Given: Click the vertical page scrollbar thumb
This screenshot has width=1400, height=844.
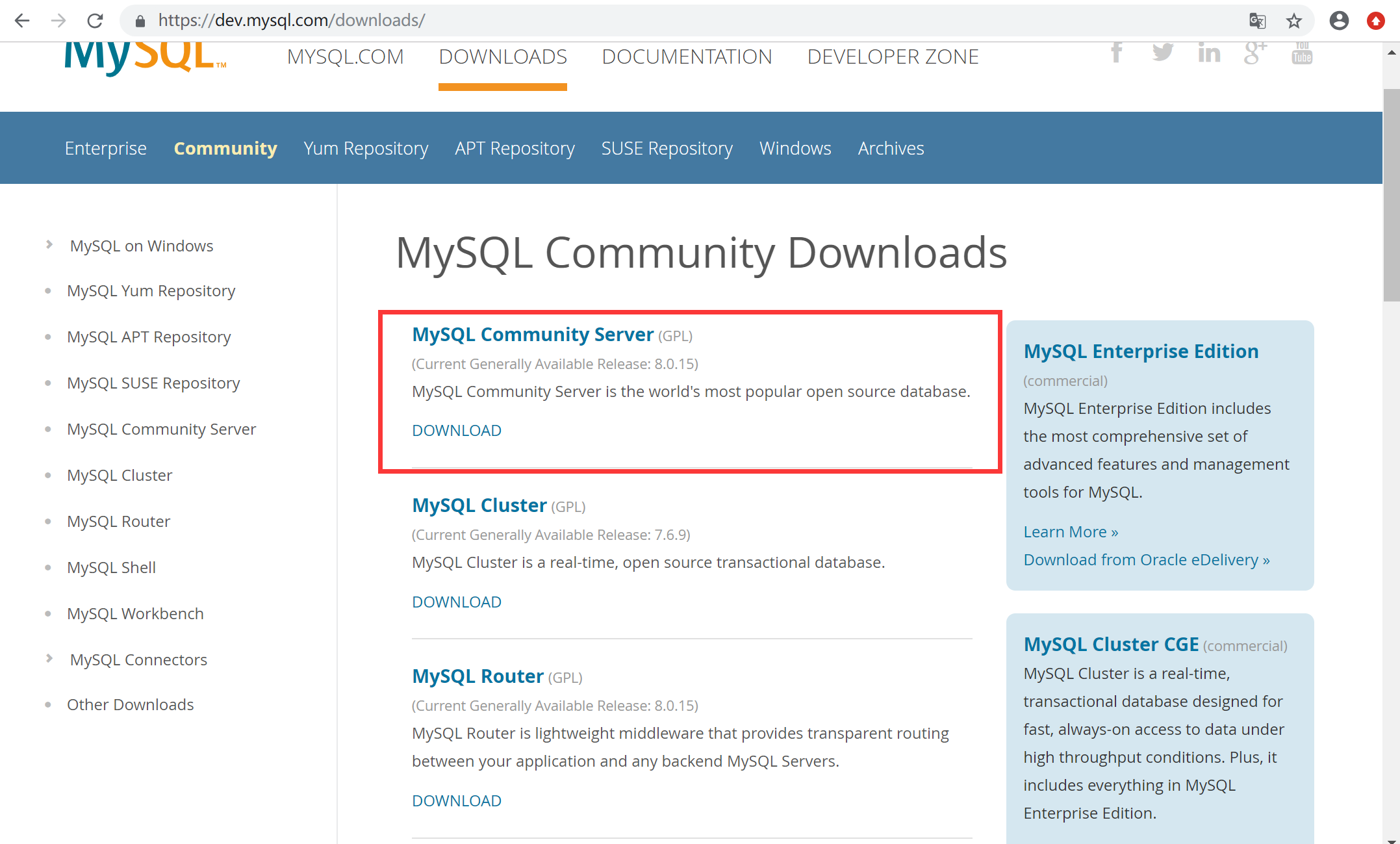Looking at the screenshot, I should tap(1391, 195).
